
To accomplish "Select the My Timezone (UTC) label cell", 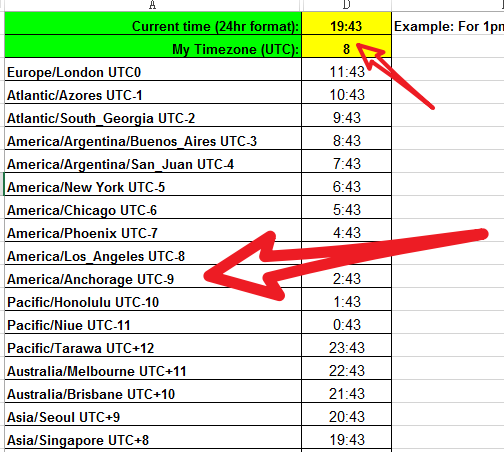I will [x=153, y=46].
